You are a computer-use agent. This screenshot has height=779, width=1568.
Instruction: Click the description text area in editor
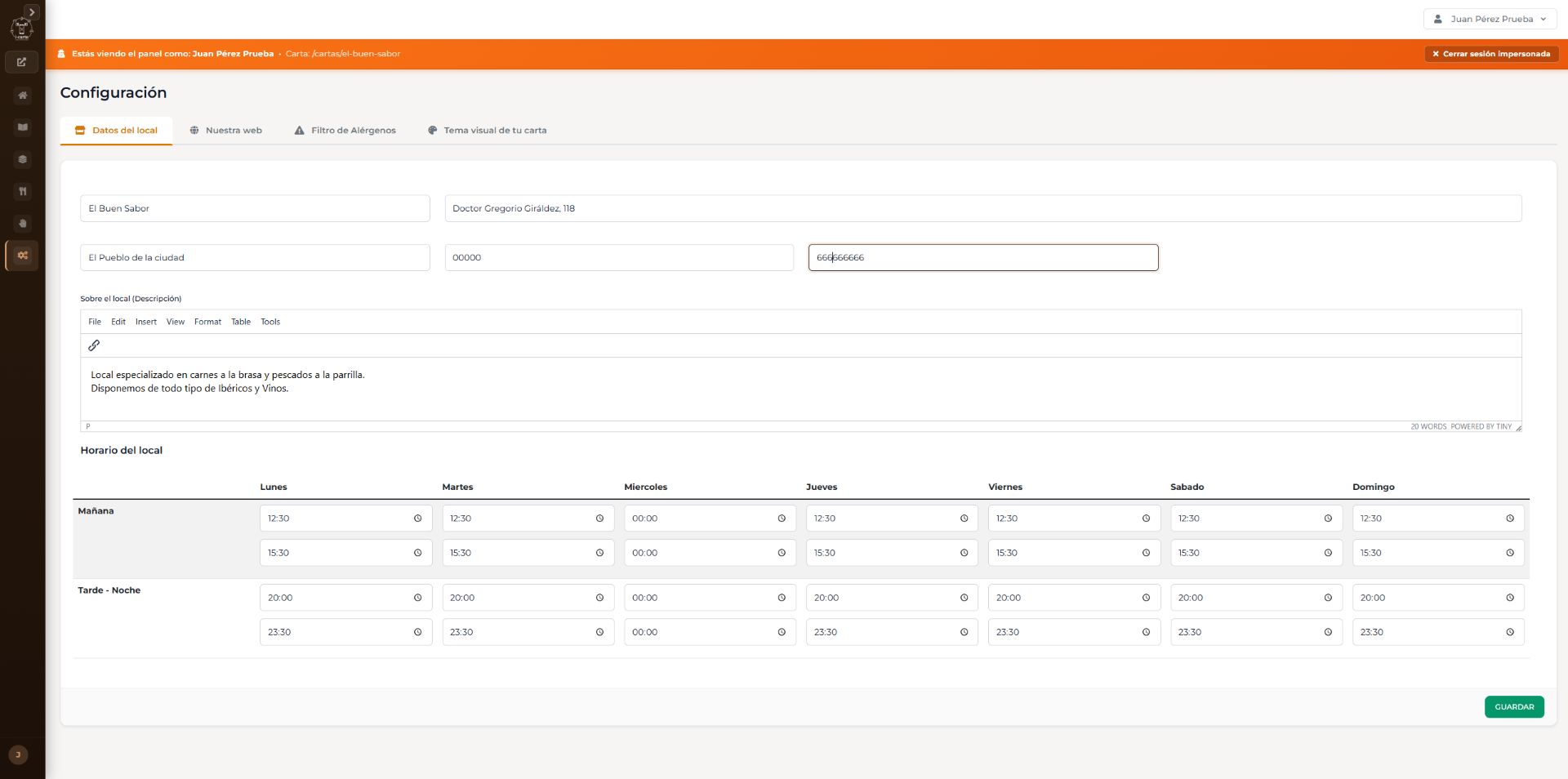pos(800,389)
